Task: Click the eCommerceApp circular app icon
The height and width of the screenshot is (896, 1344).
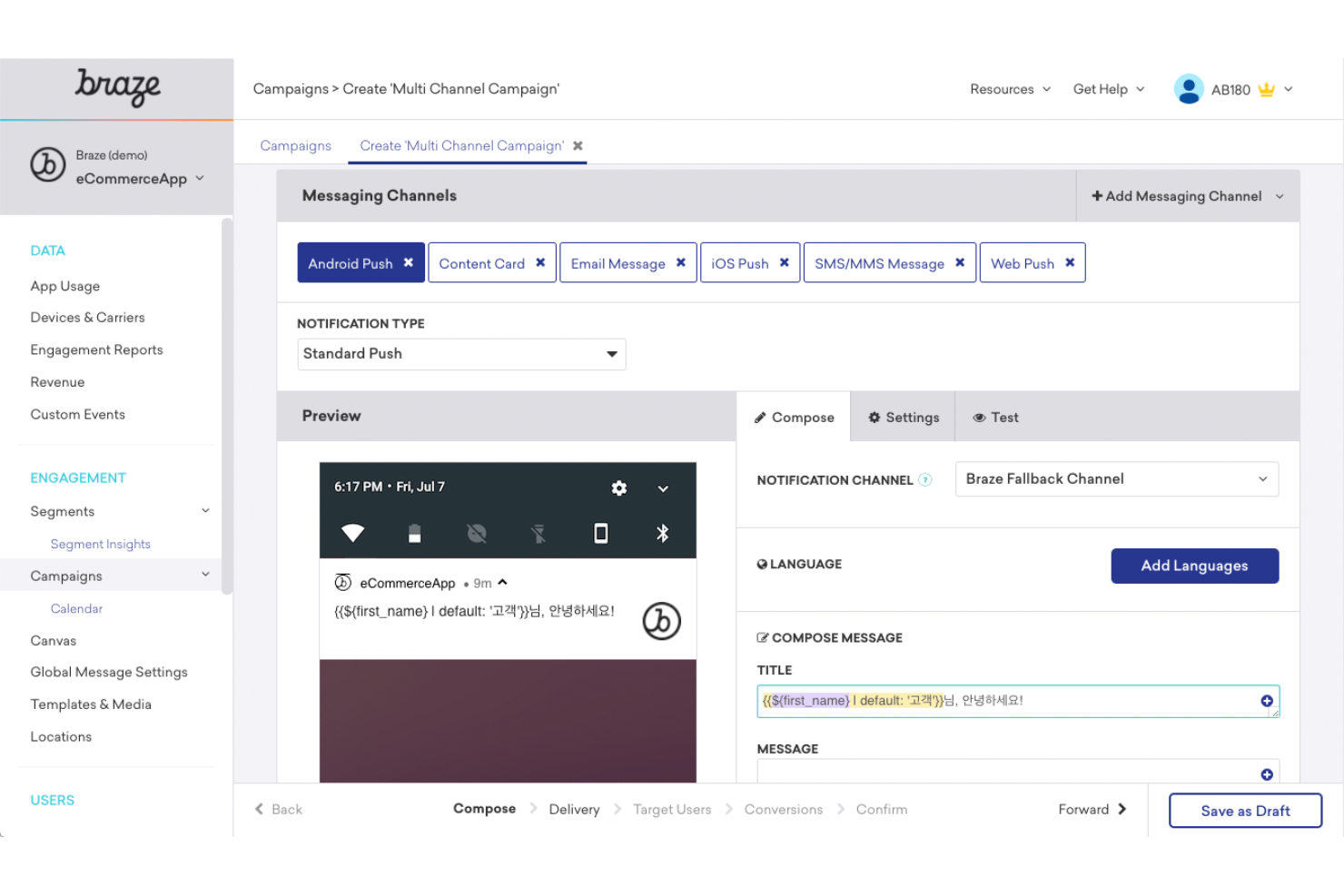Action: (x=48, y=165)
